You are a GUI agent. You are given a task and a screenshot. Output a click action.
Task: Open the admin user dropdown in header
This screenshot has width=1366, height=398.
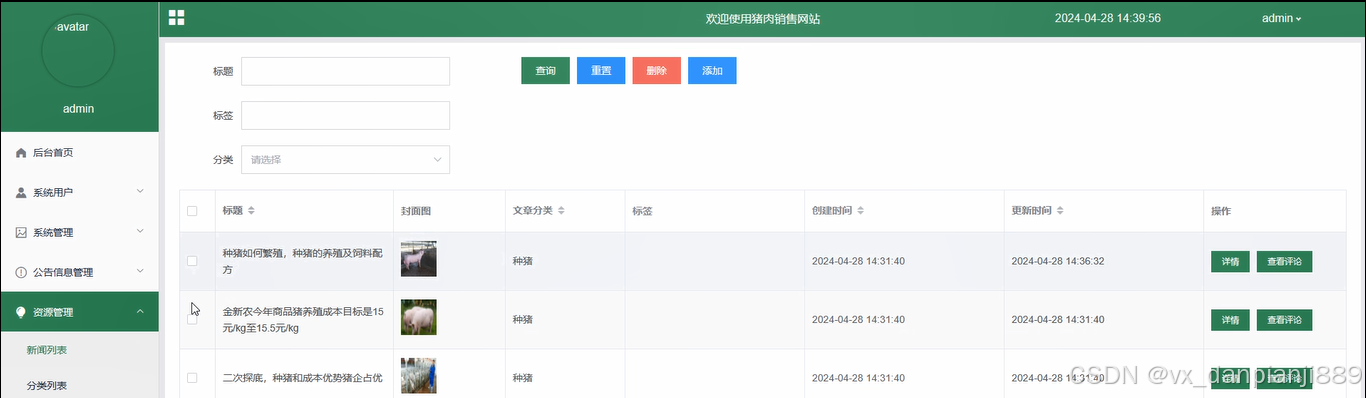pos(1281,18)
